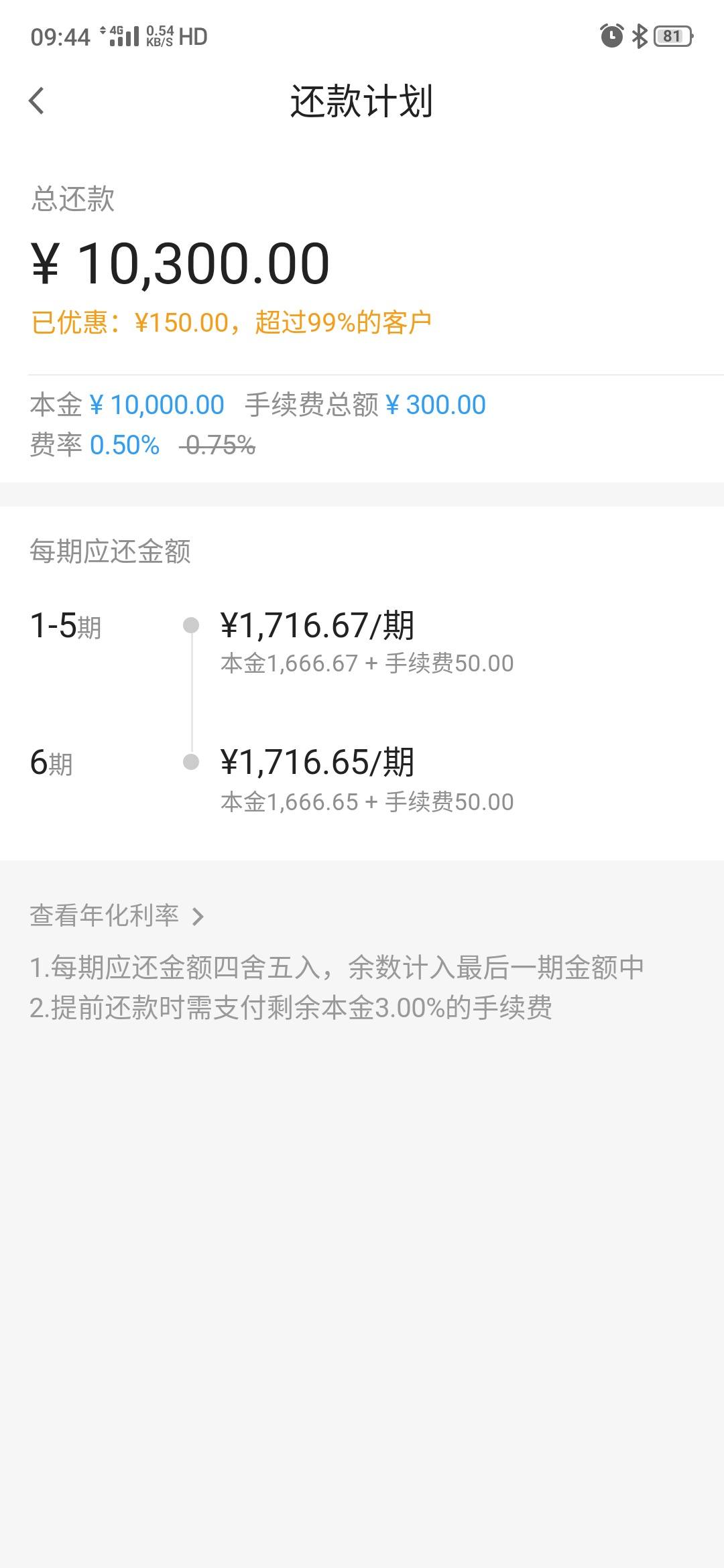724x1568 pixels.
Task: Tap the 0.50% fee rate
Action: pos(125,445)
